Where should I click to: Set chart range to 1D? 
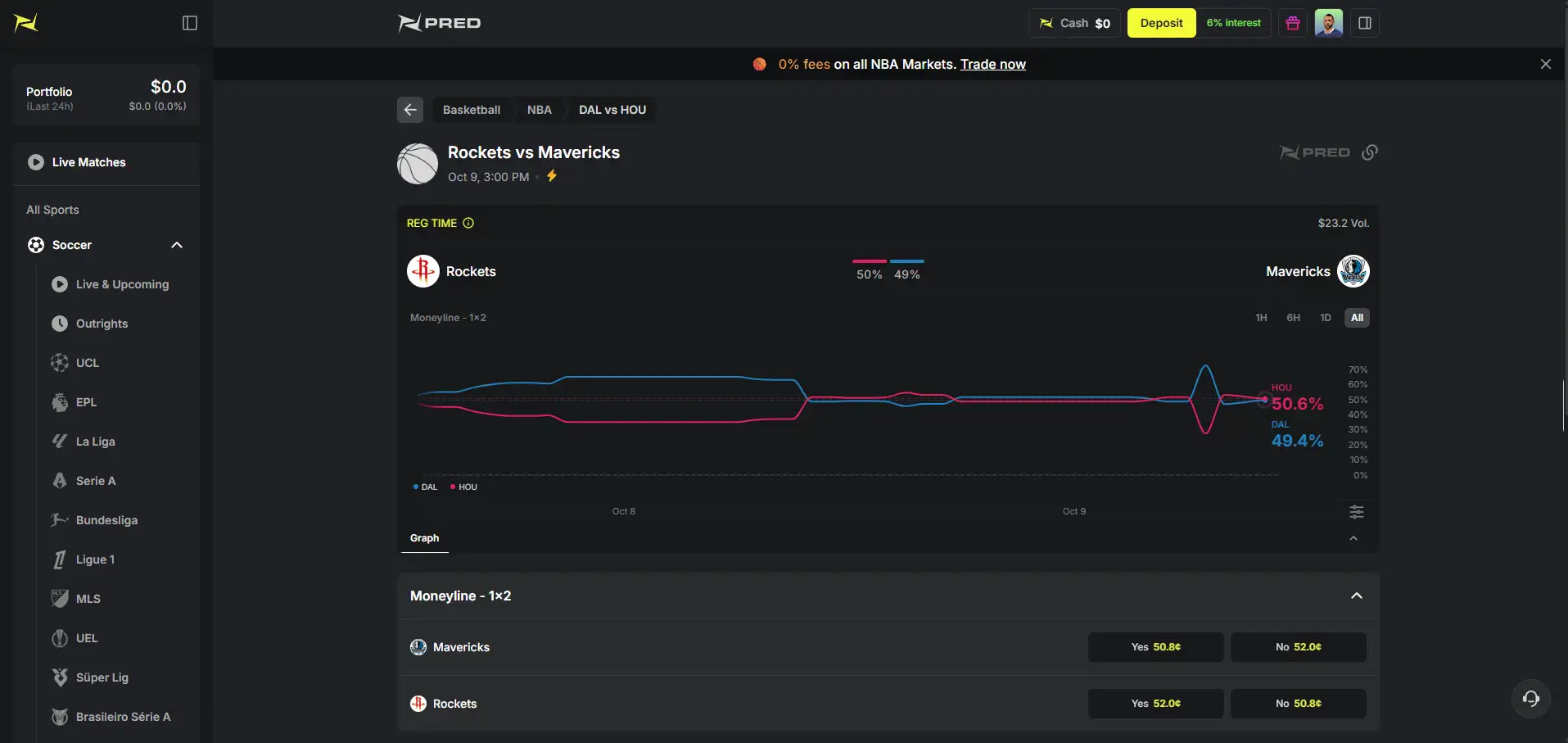pyautogui.click(x=1325, y=318)
